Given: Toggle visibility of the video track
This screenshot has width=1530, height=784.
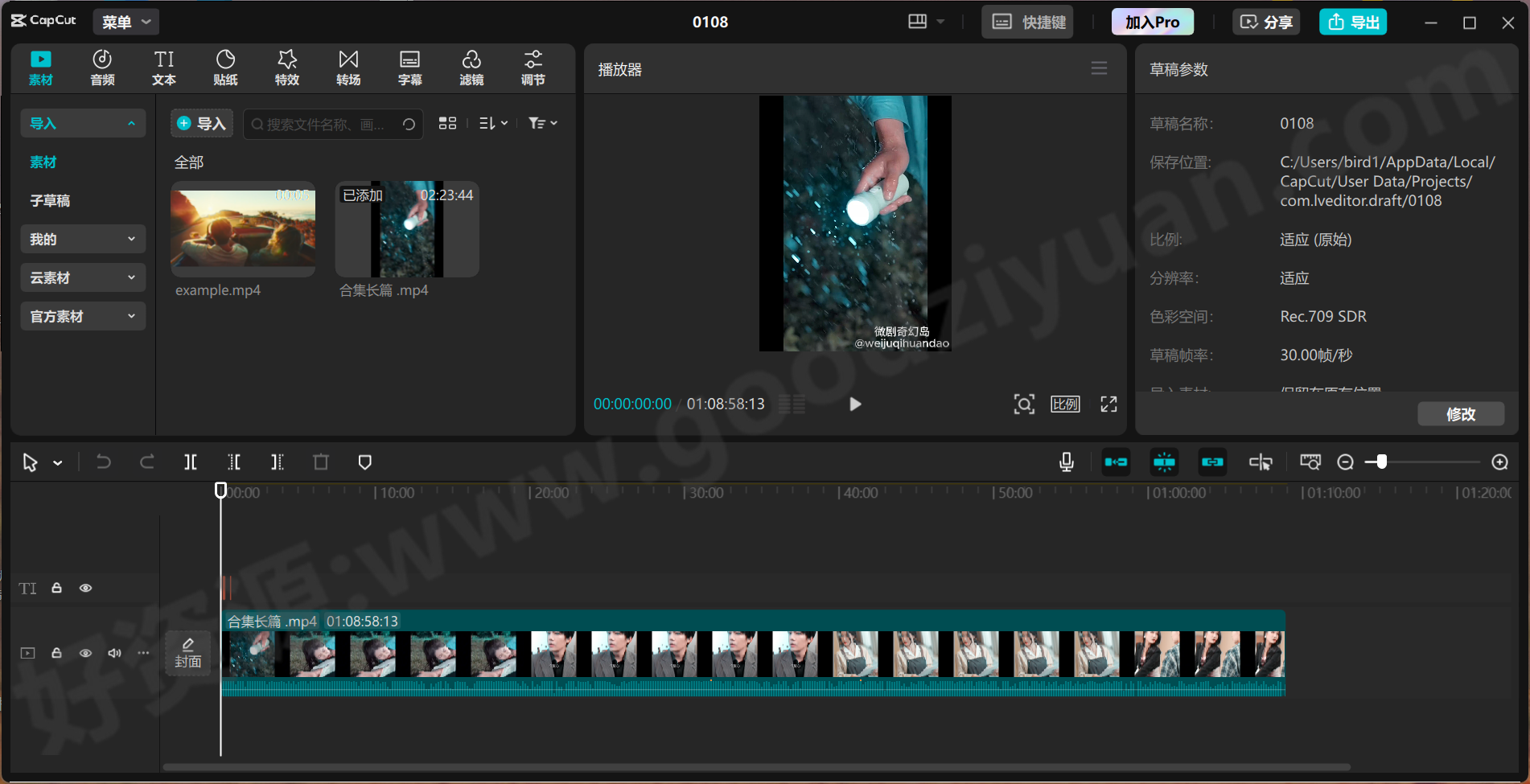Looking at the screenshot, I should tap(86, 653).
